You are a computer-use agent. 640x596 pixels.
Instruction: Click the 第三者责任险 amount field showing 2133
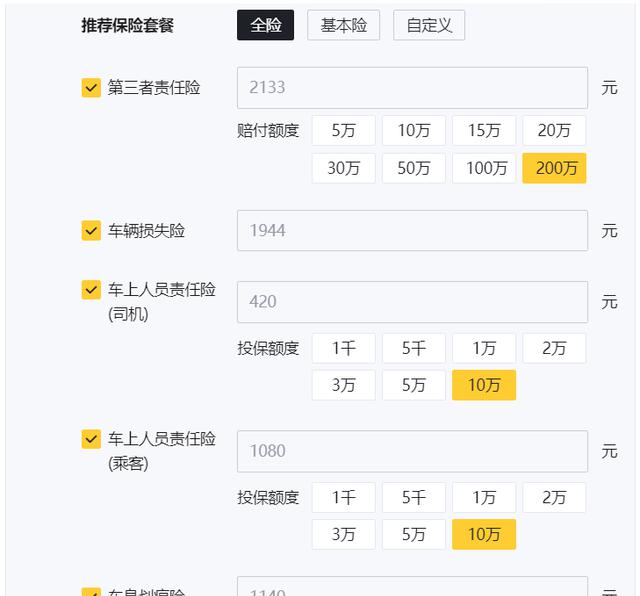(x=412, y=88)
